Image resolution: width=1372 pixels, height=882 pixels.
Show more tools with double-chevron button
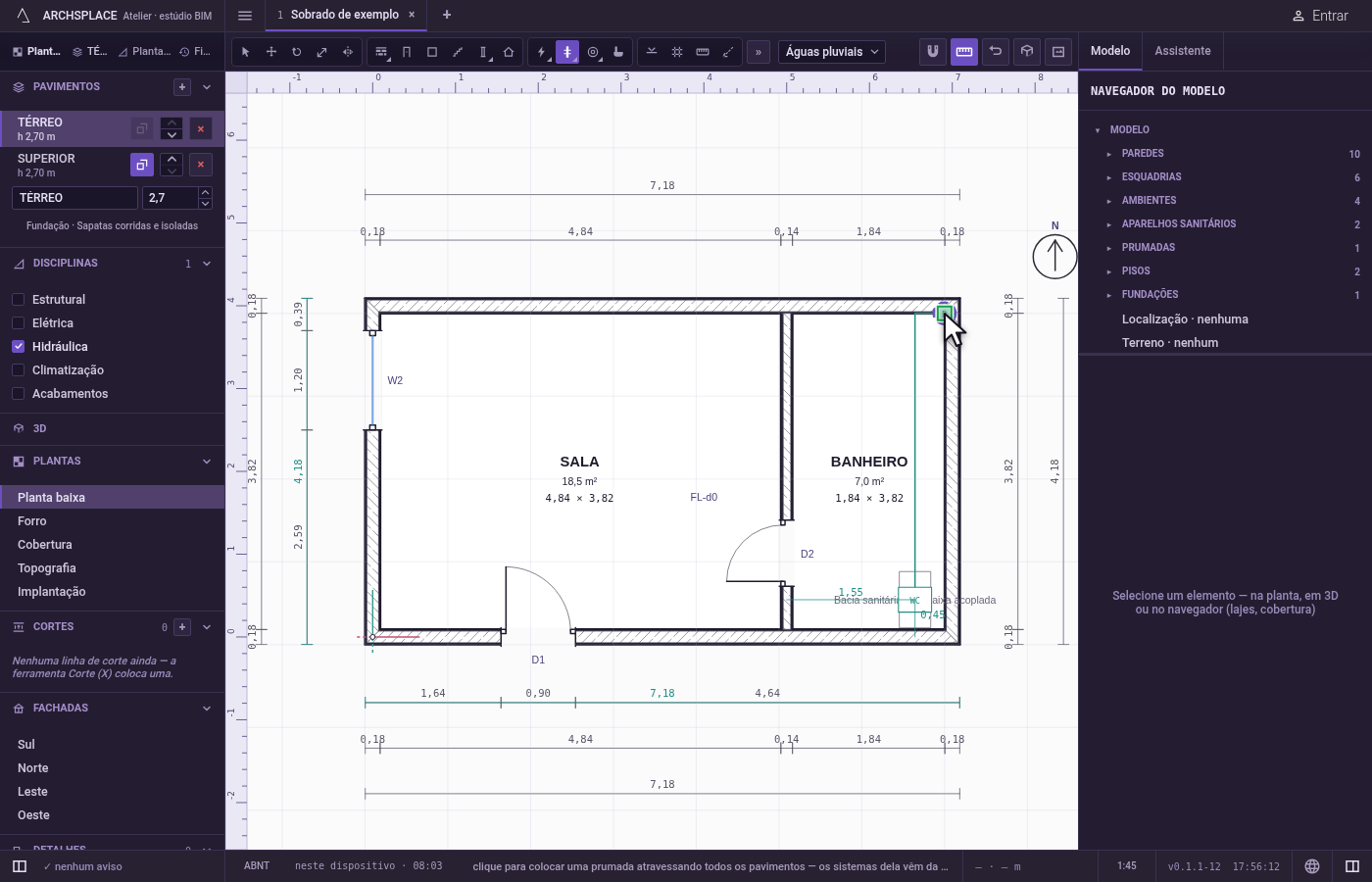coord(758,52)
